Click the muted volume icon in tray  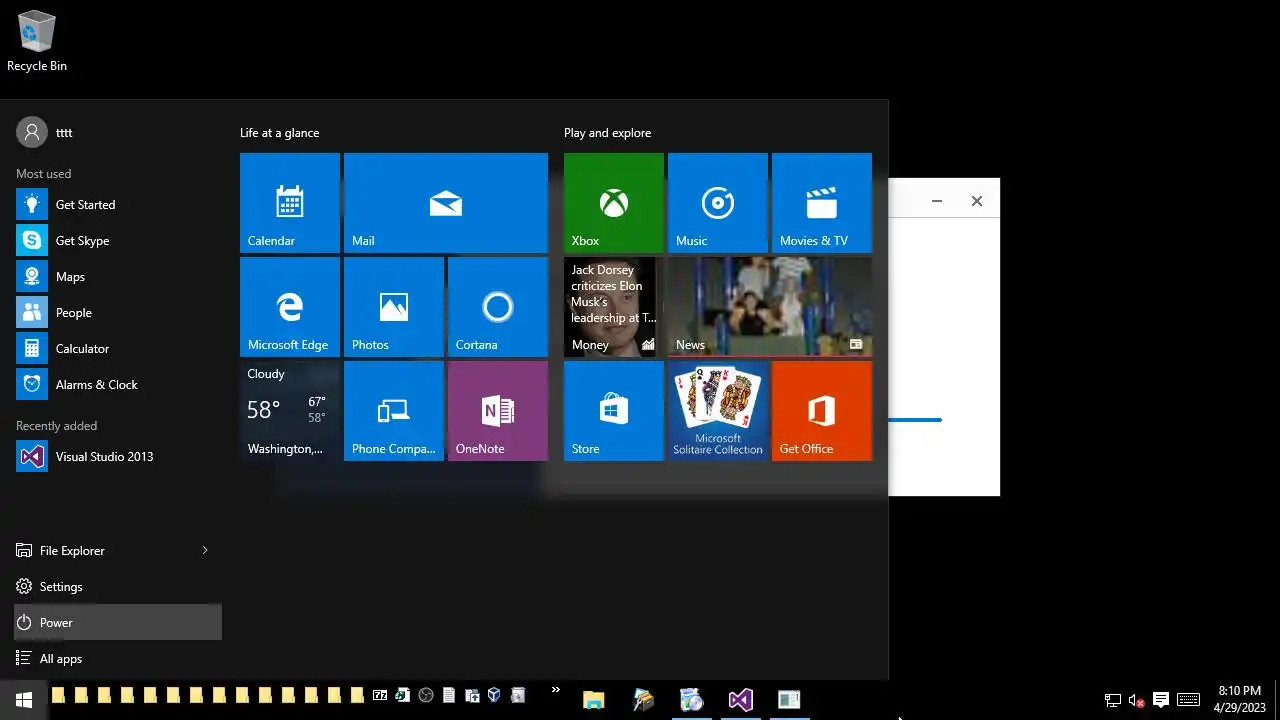1136,700
